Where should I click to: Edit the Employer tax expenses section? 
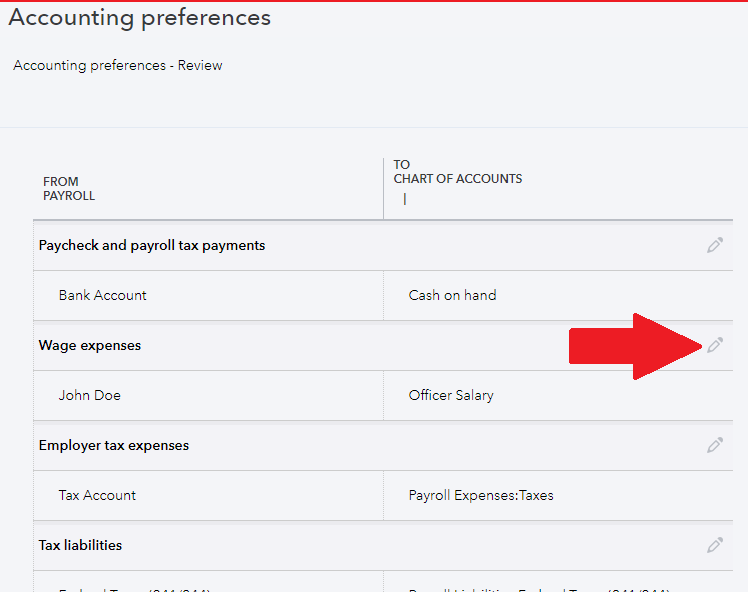click(x=715, y=445)
